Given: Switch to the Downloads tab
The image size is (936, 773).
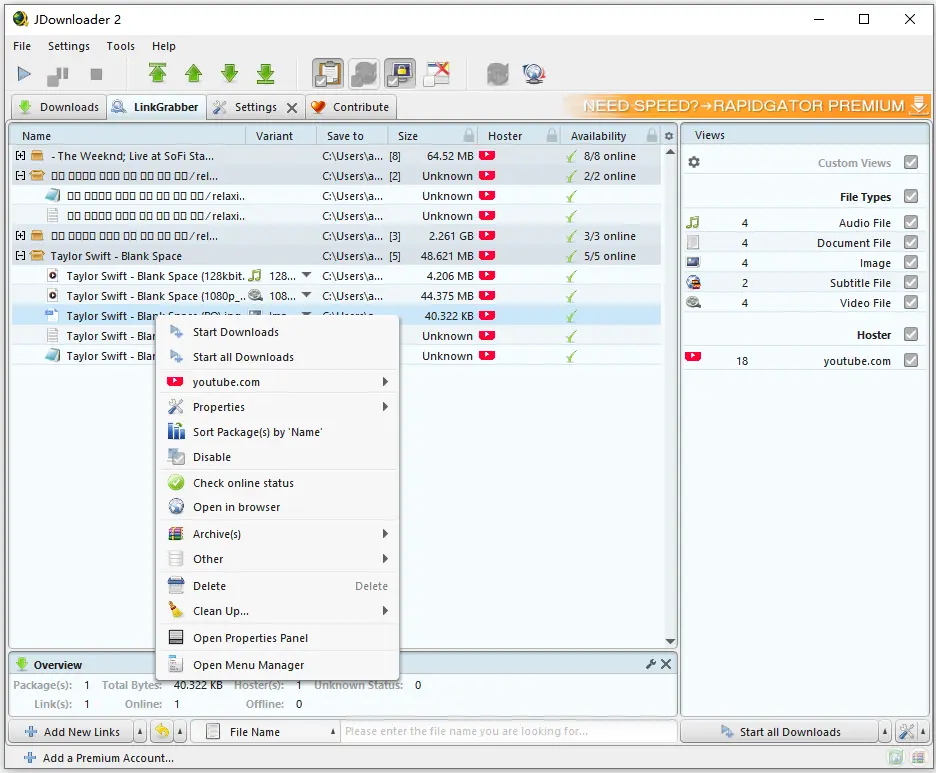Looking at the screenshot, I should click(x=58, y=107).
